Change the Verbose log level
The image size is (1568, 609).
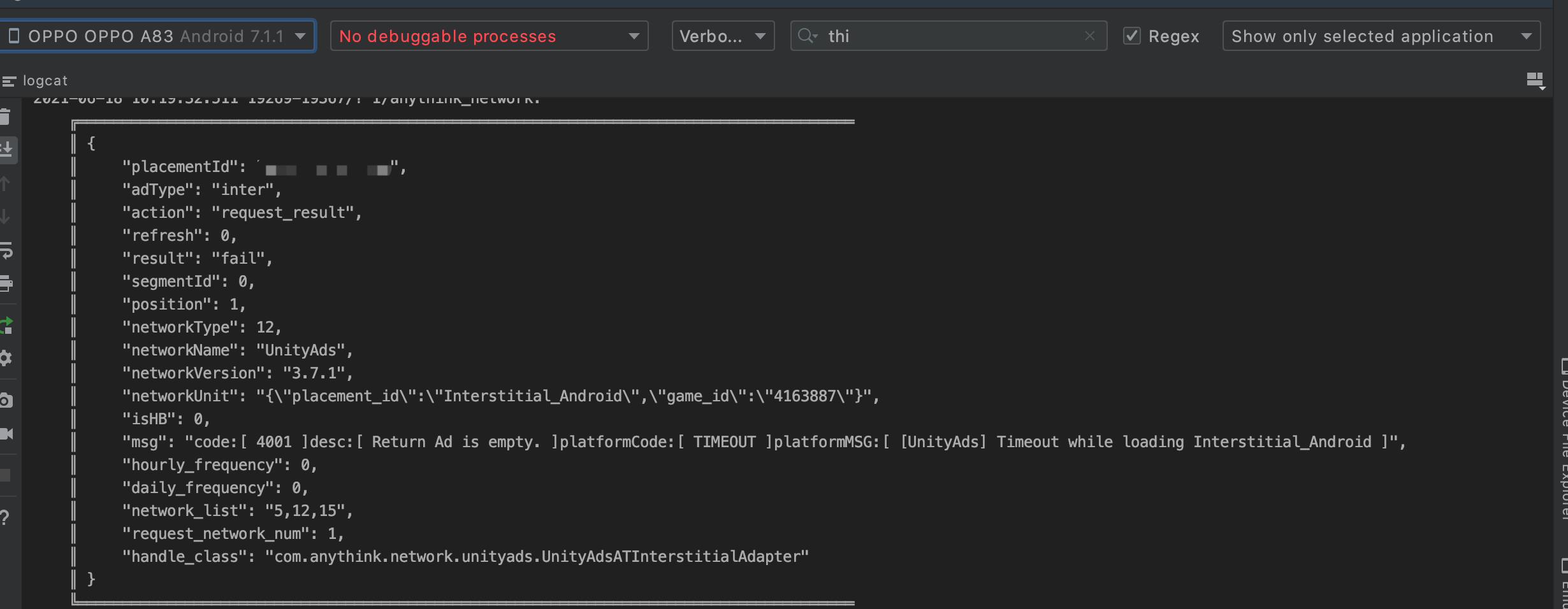722,36
